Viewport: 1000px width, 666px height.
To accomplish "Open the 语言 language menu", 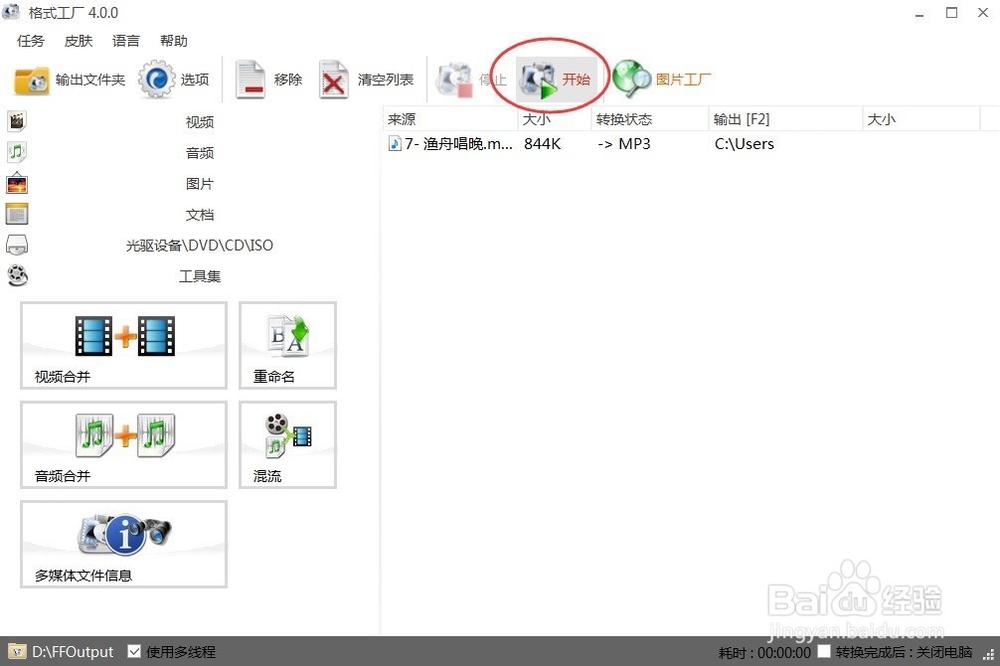I will tap(125, 41).
